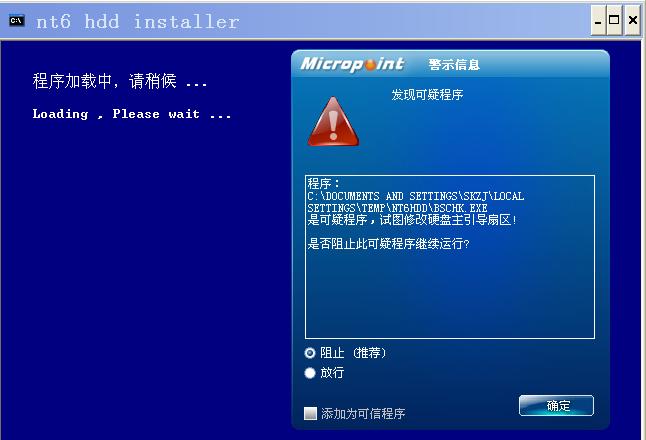Minimize the nt6 hdd installer window
This screenshot has height=440, width=646.
[x=598, y=20]
